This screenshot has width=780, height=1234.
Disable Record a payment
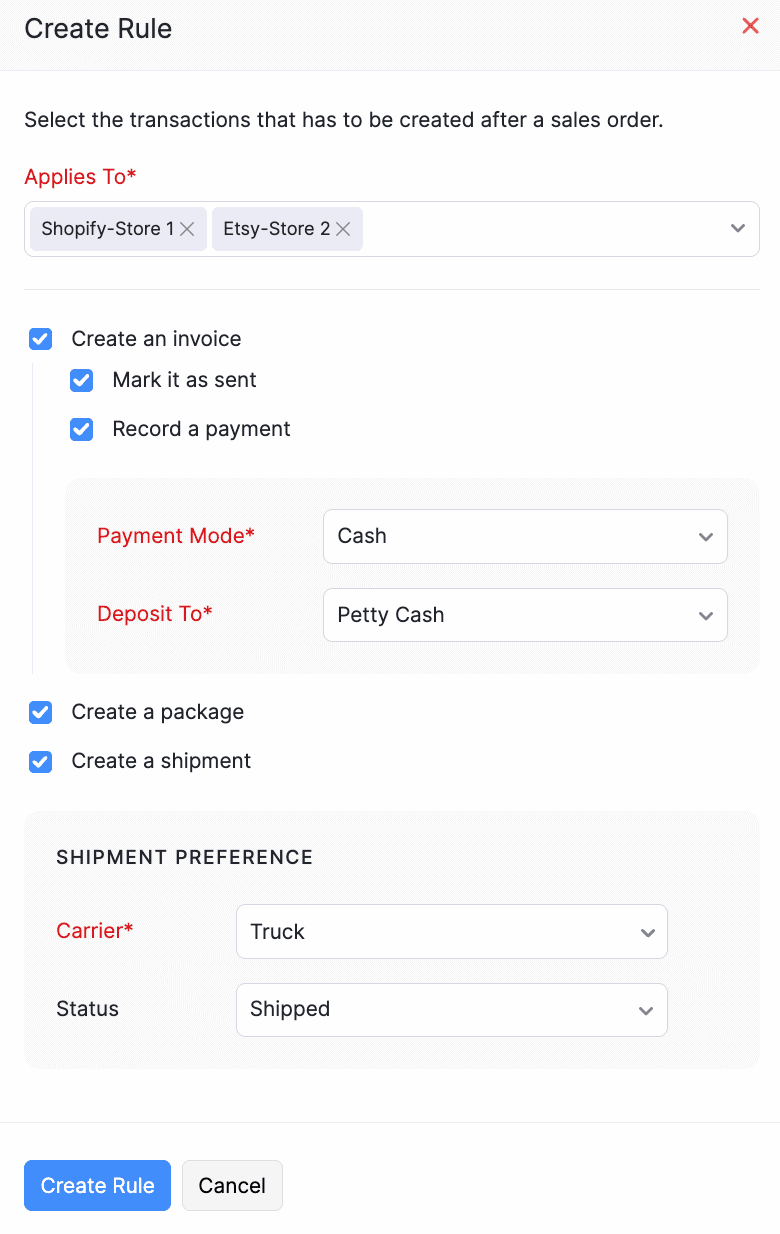tap(81, 429)
